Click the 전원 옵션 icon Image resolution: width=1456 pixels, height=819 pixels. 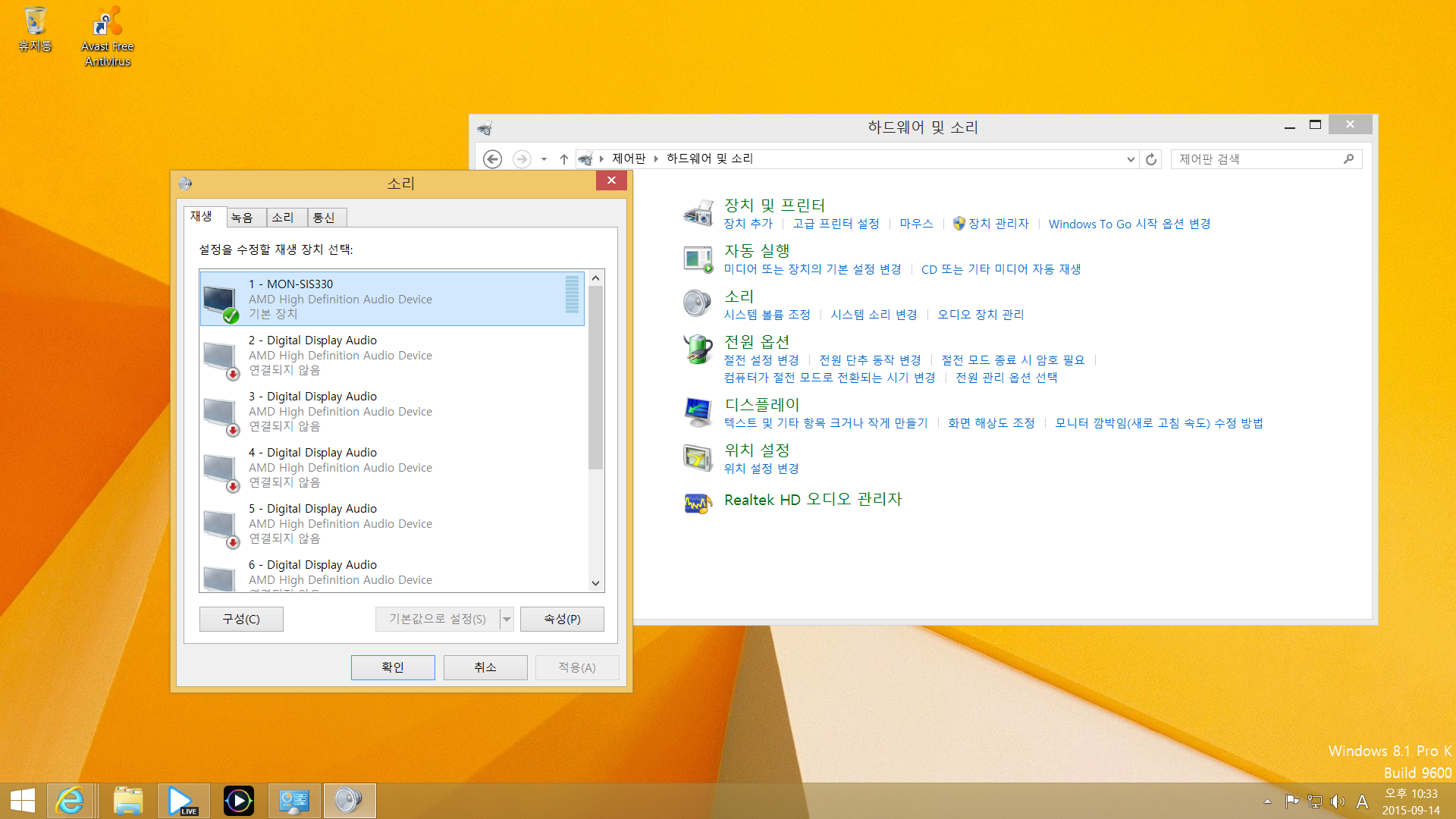[697, 350]
